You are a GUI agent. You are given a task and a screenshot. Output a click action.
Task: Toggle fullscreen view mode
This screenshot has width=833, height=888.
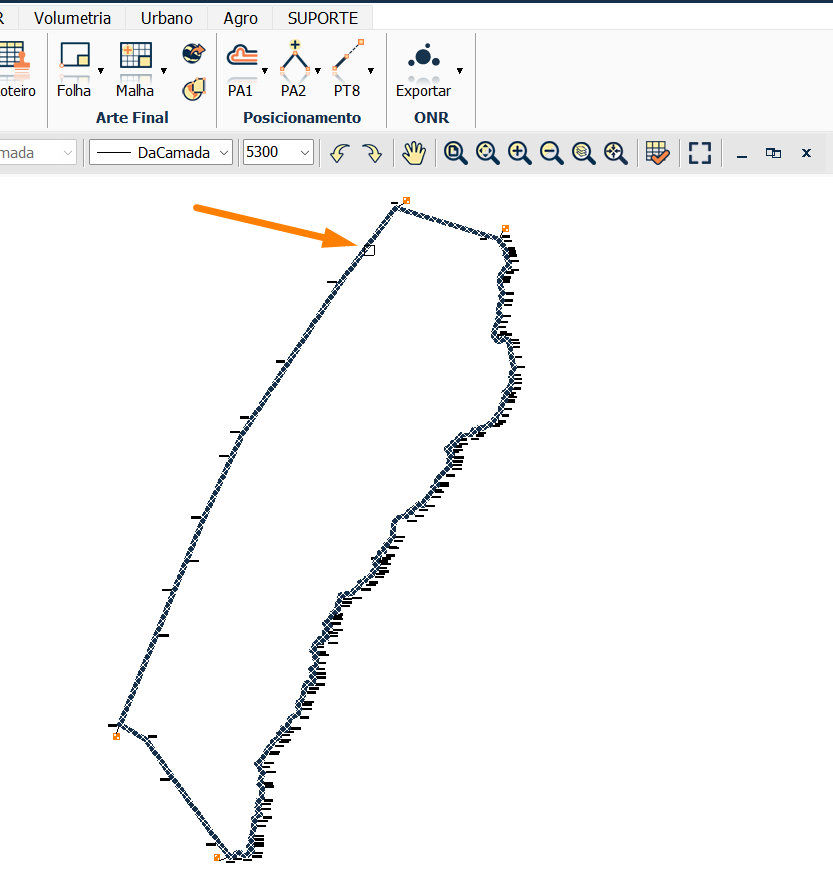pos(700,153)
